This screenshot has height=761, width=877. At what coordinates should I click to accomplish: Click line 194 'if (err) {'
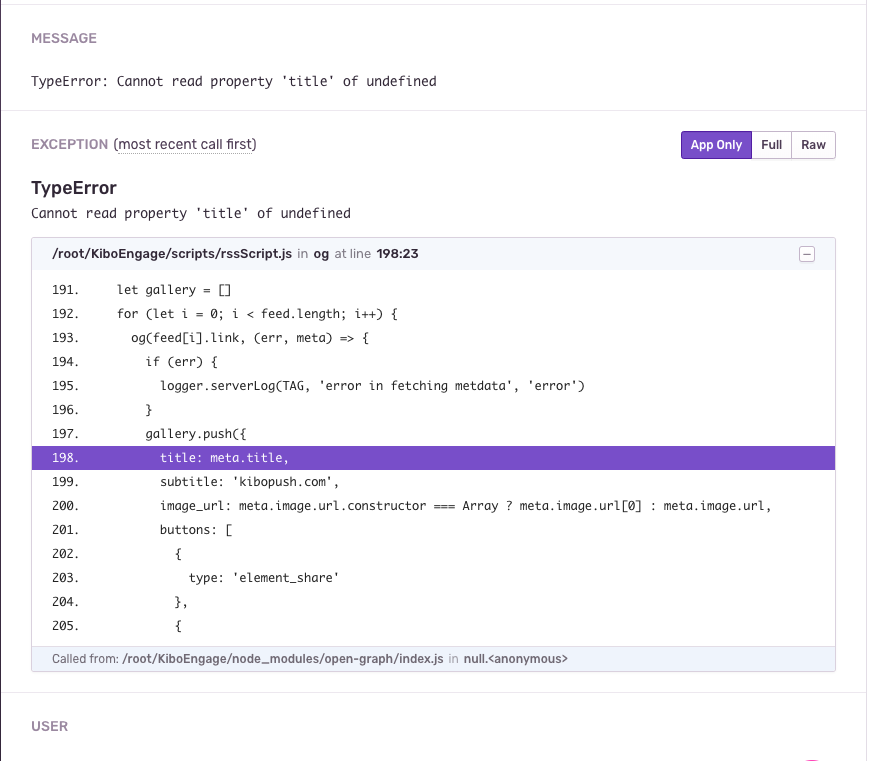tap(181, 362)
